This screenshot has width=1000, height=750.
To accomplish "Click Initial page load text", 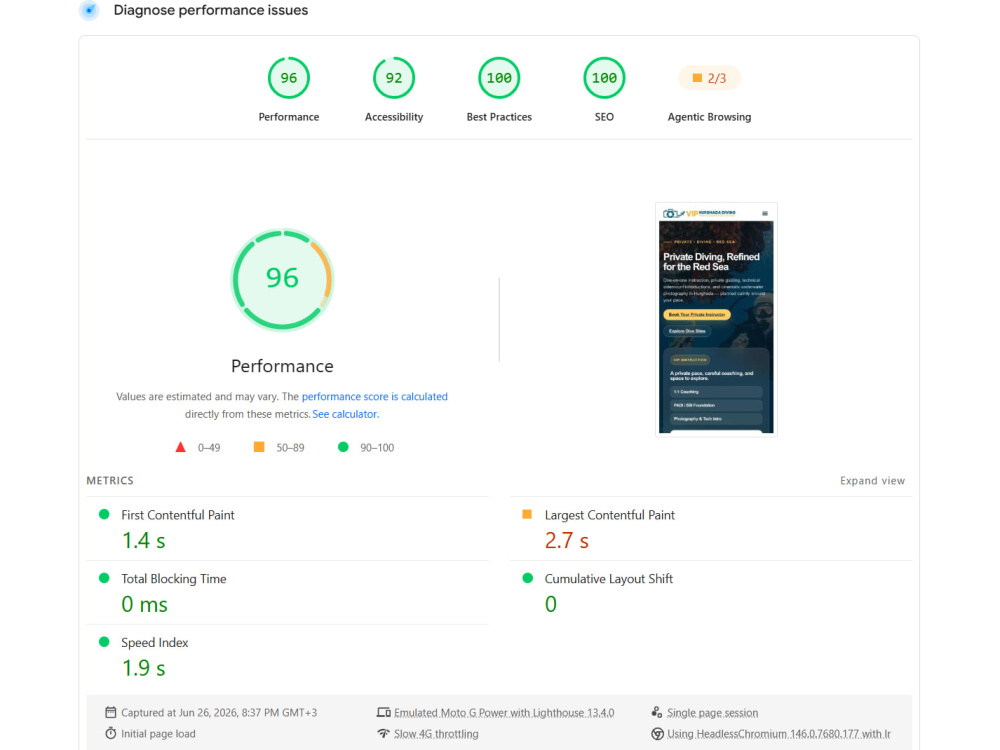I will [x=158, y=733].
